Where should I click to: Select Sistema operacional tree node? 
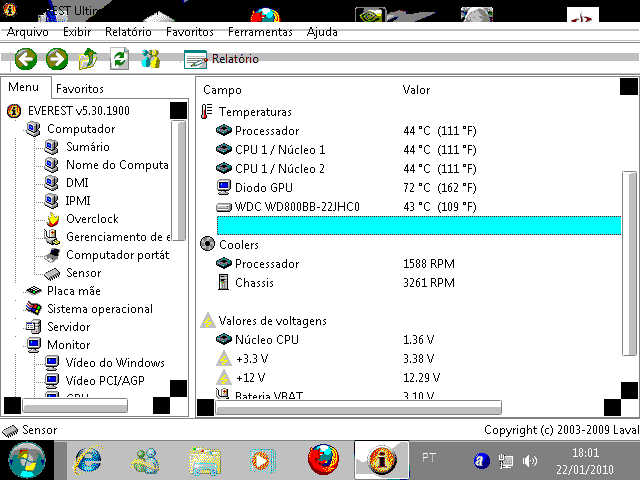(x=100, y=309)
